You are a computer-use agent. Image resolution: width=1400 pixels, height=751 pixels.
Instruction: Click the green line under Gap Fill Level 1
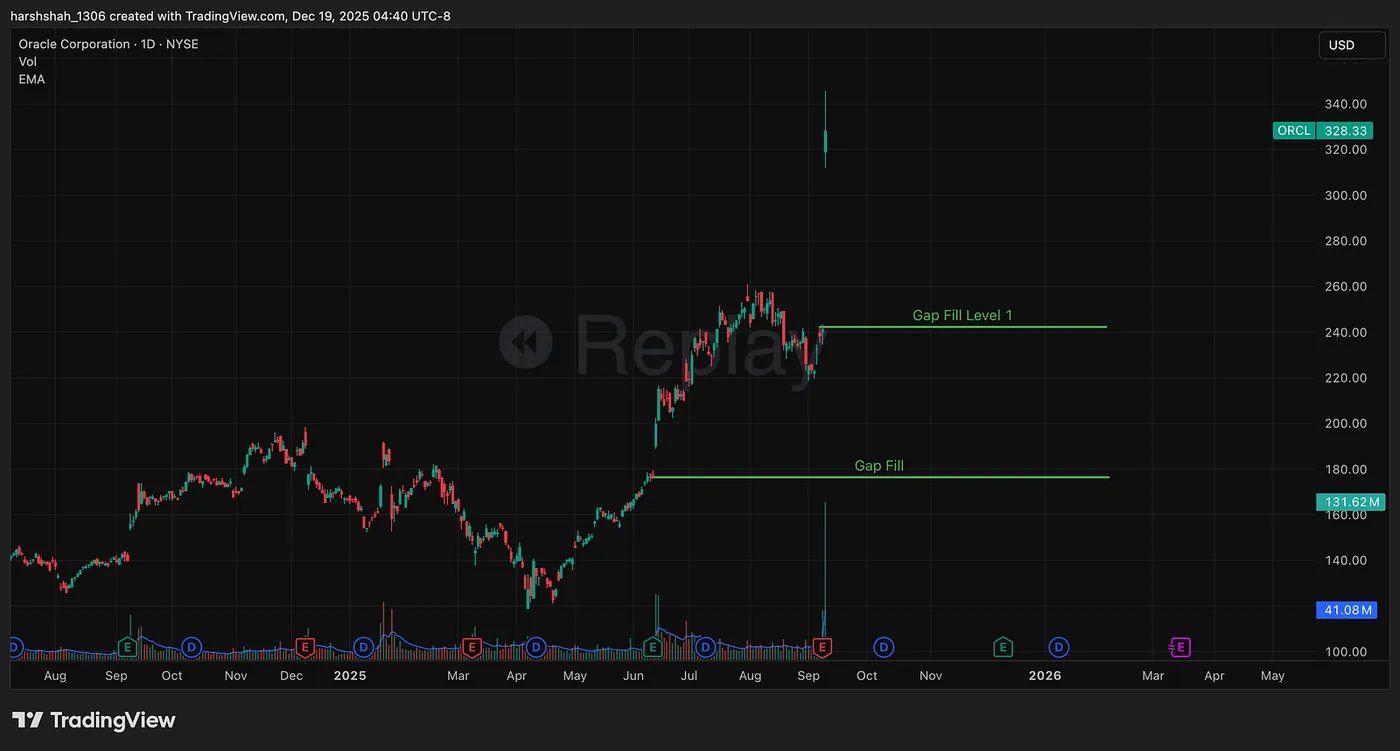[x=963, y=327]
